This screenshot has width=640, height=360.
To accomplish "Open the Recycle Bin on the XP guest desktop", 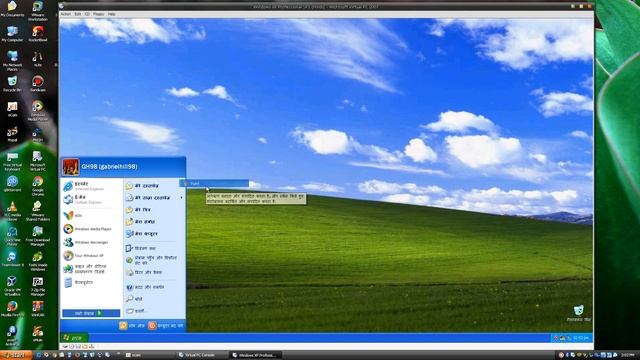I will pyautogui.click(x=578, y=313).
